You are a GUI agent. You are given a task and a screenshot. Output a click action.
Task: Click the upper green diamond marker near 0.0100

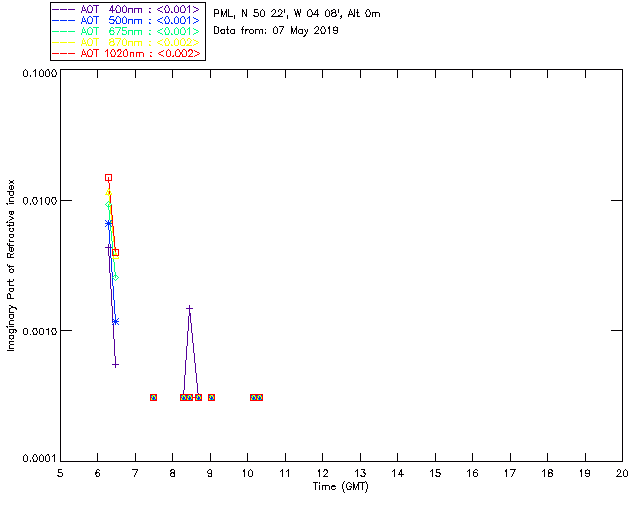tap(108, 205)
